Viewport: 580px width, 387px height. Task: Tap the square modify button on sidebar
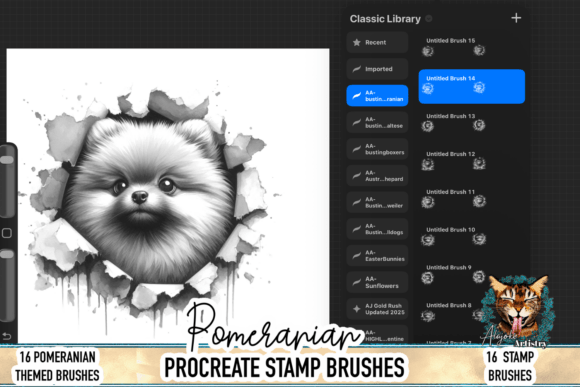(7, 233)
